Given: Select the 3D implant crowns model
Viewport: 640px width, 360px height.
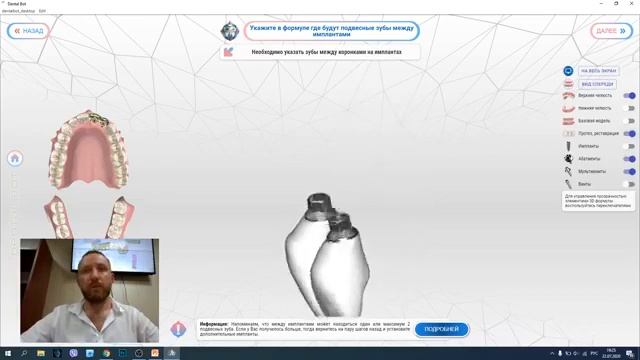Looking at the screenshot, I should [327, 255].
